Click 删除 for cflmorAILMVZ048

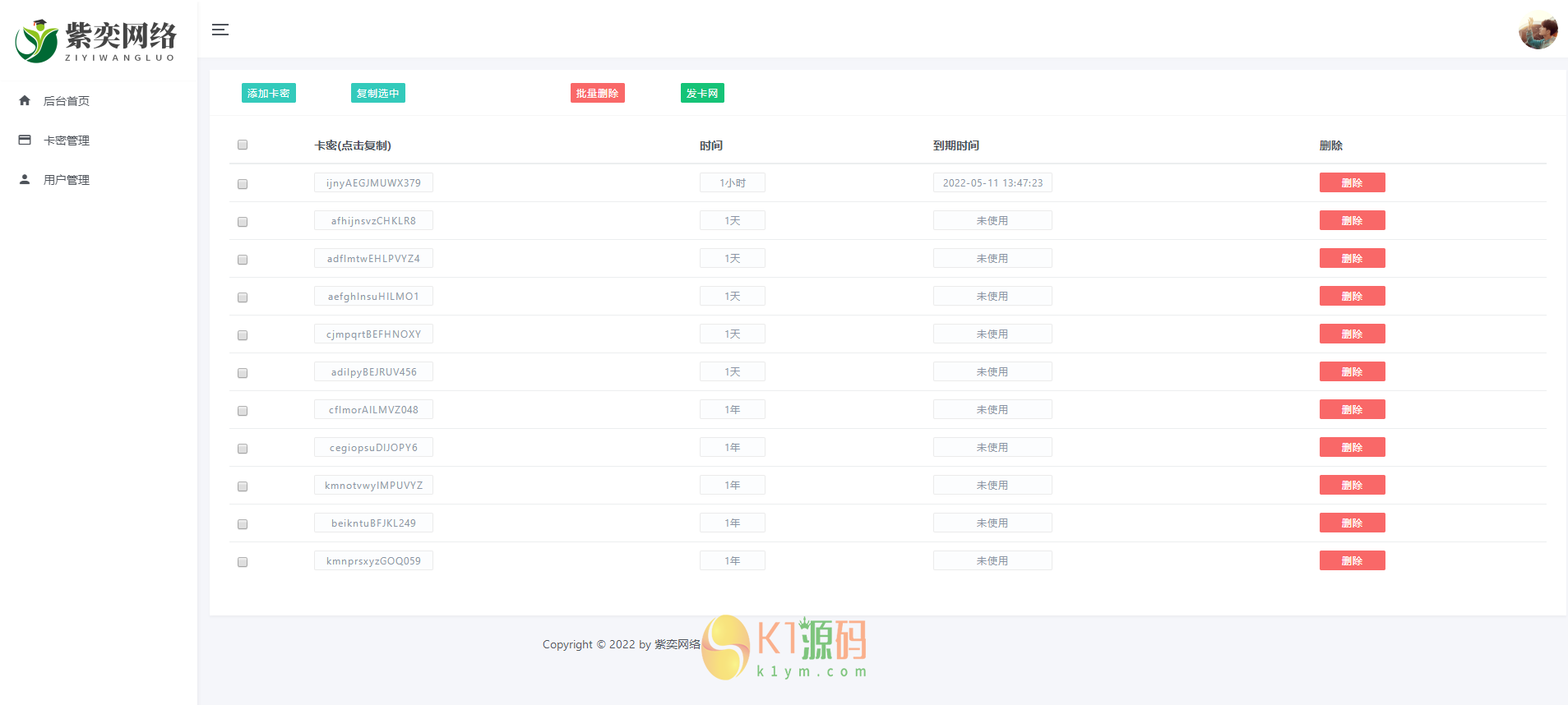pyautogui.click(x=1352, y=409)
